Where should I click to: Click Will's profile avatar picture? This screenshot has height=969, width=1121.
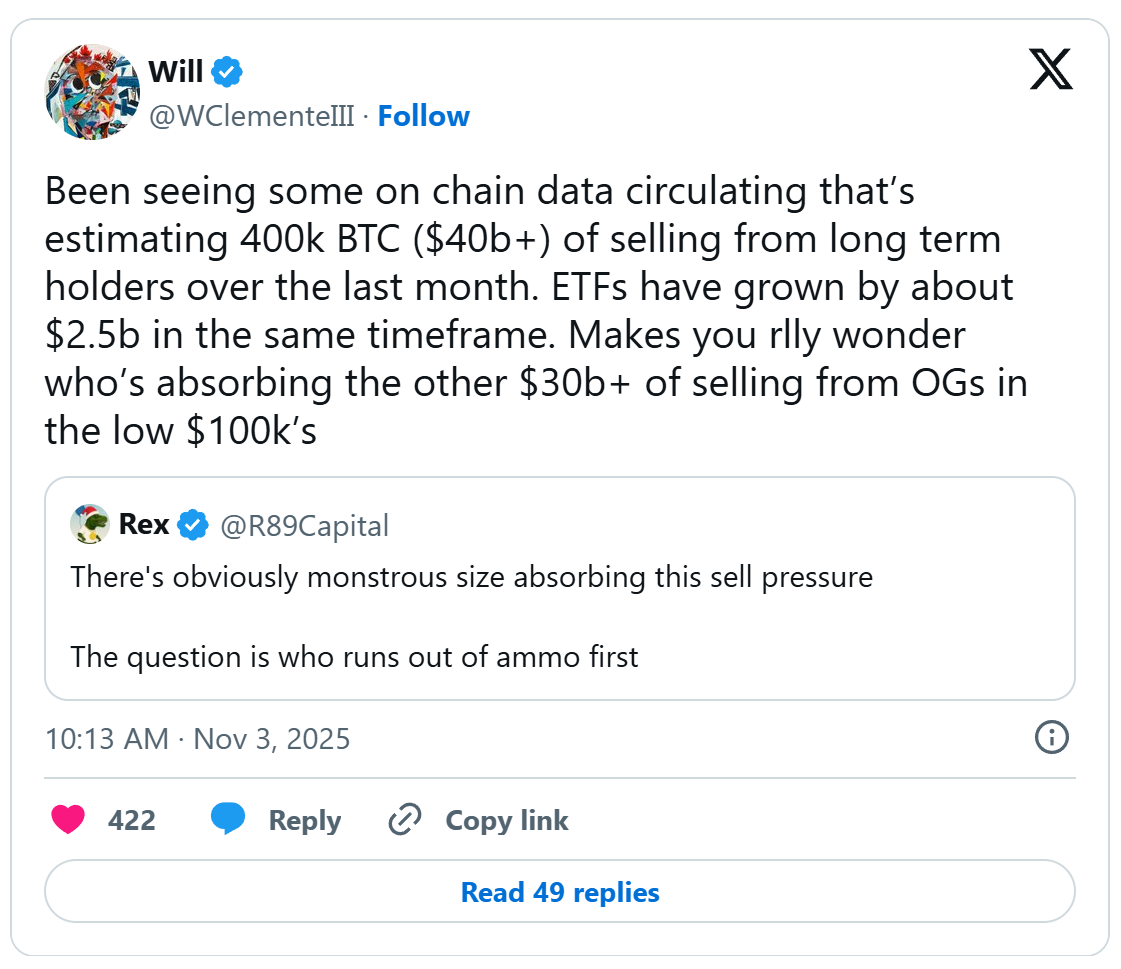point(92,91)
